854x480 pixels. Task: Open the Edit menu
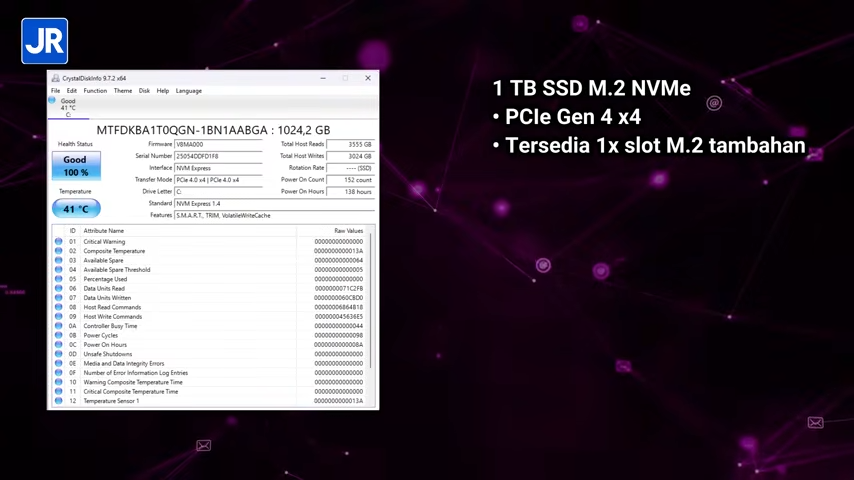pyautogui.click(x=71, y=91)
